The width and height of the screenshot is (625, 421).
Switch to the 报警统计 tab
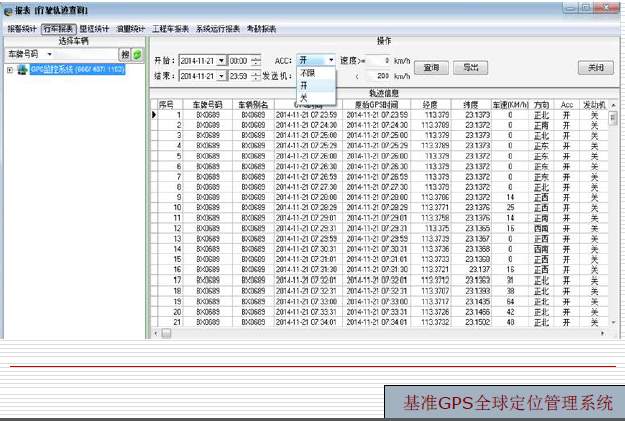[20, 29]
